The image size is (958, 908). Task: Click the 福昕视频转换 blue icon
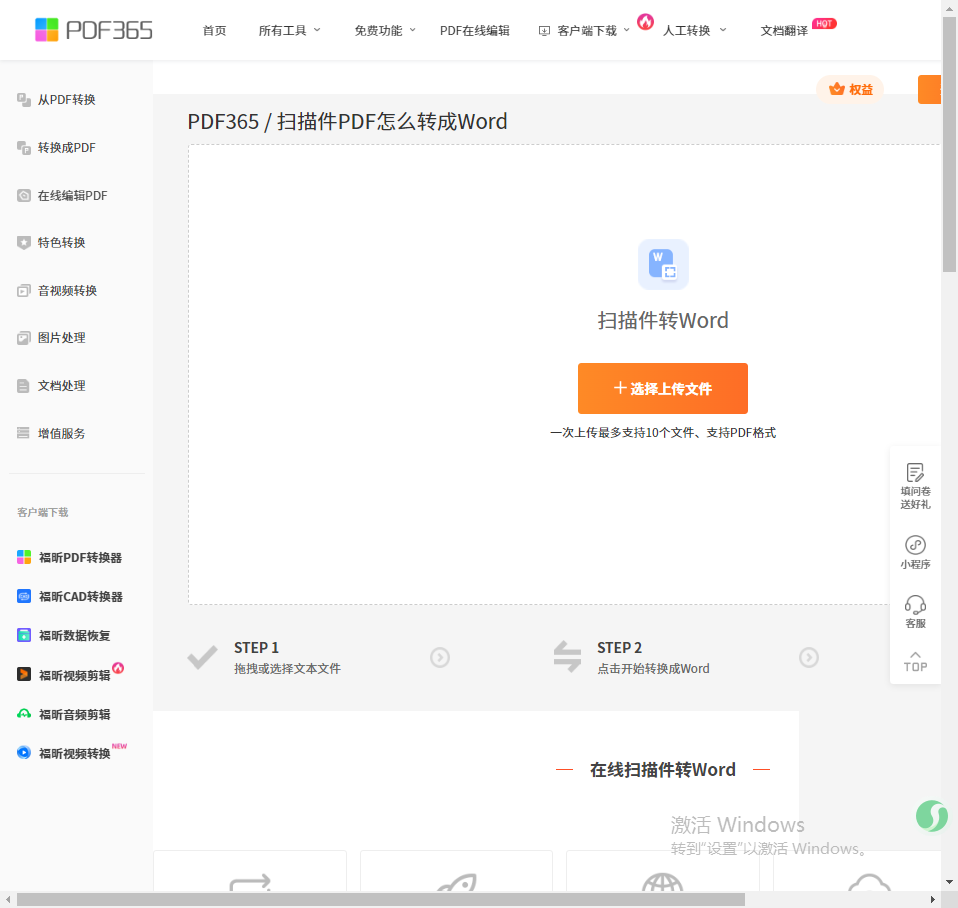[x=24, y=753]
